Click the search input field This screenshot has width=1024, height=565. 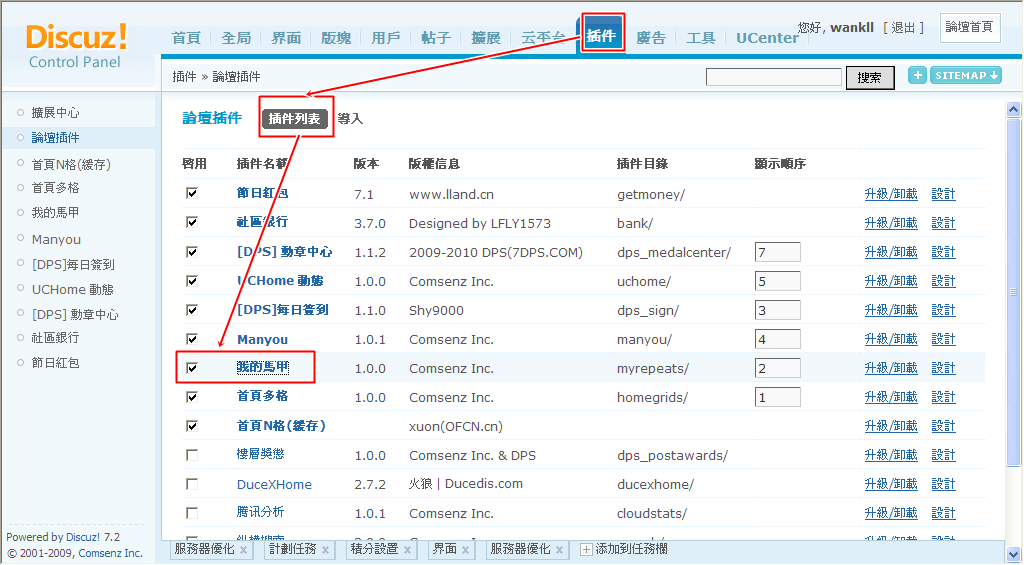tap(774, 77)
